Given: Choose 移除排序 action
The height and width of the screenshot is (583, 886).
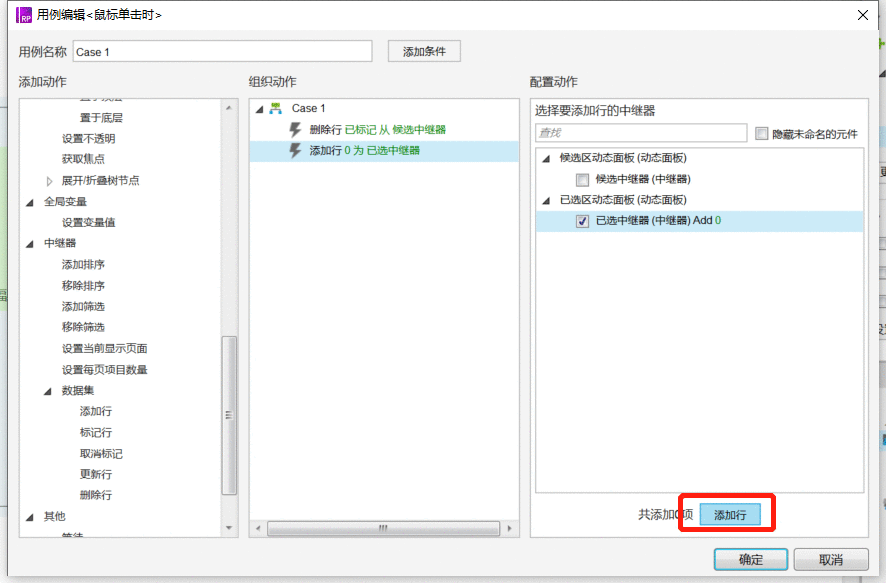Looking at the screenshot, I should pos(83,286).
